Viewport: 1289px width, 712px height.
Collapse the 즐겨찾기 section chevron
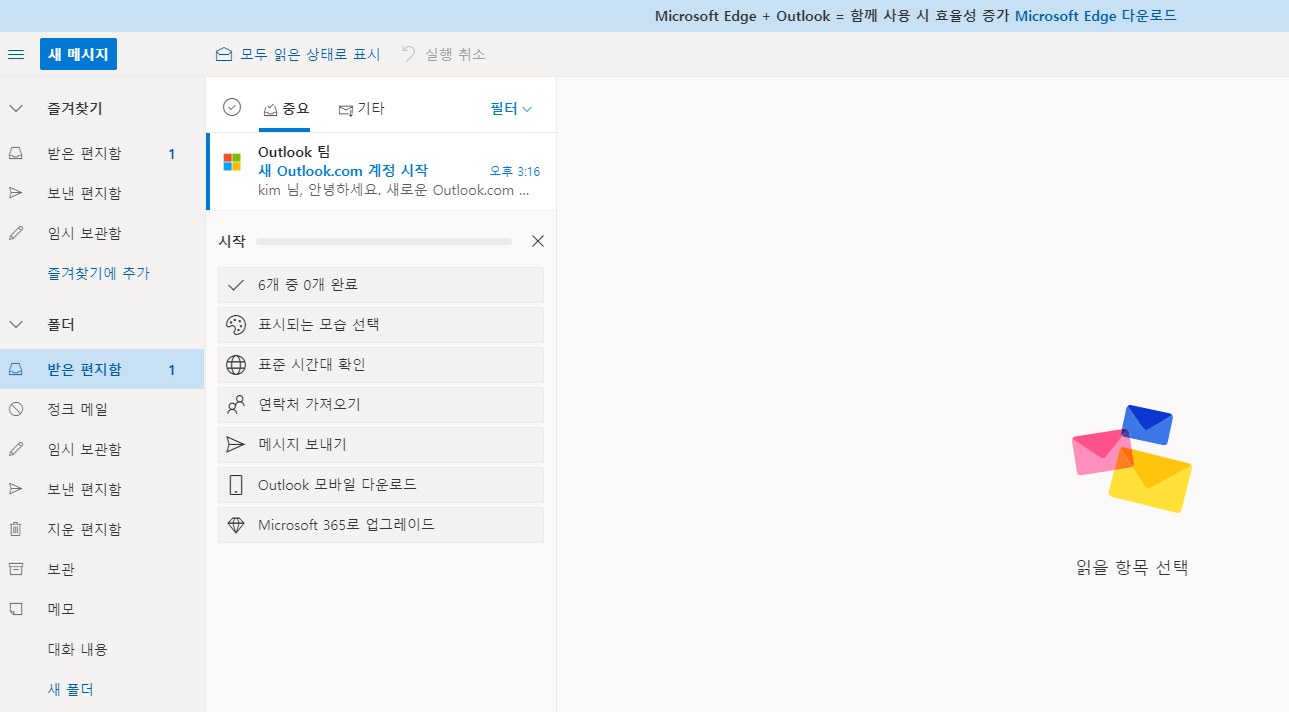pos(16,108)
